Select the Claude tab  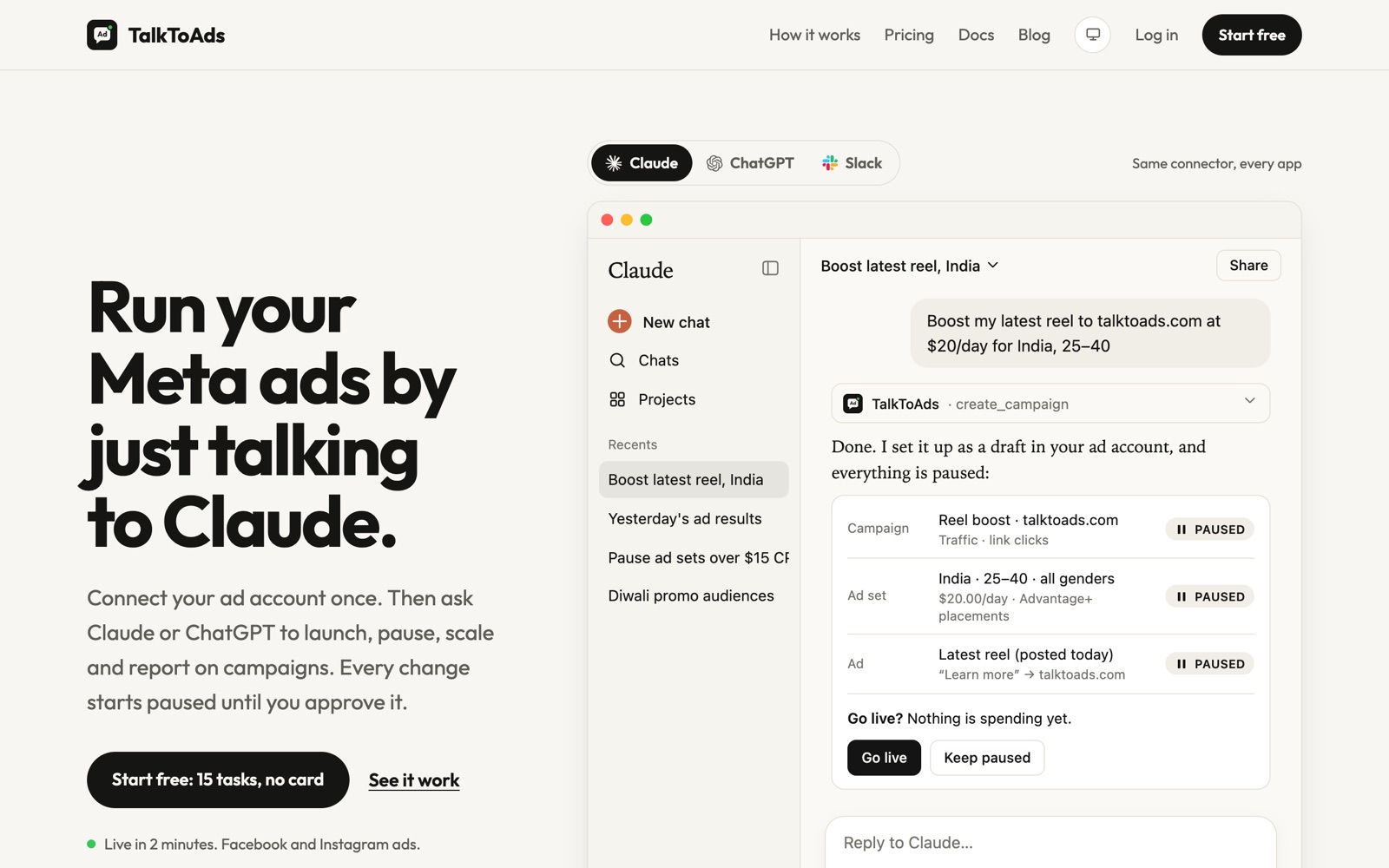642,163
